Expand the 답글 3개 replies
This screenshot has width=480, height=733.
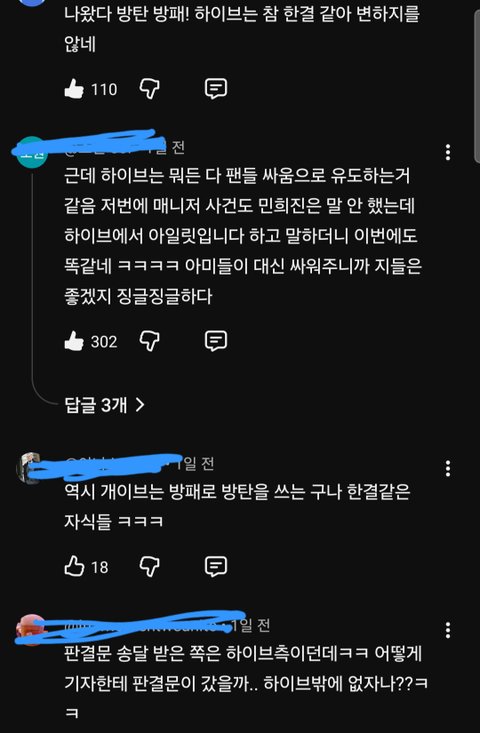[104, 405]
